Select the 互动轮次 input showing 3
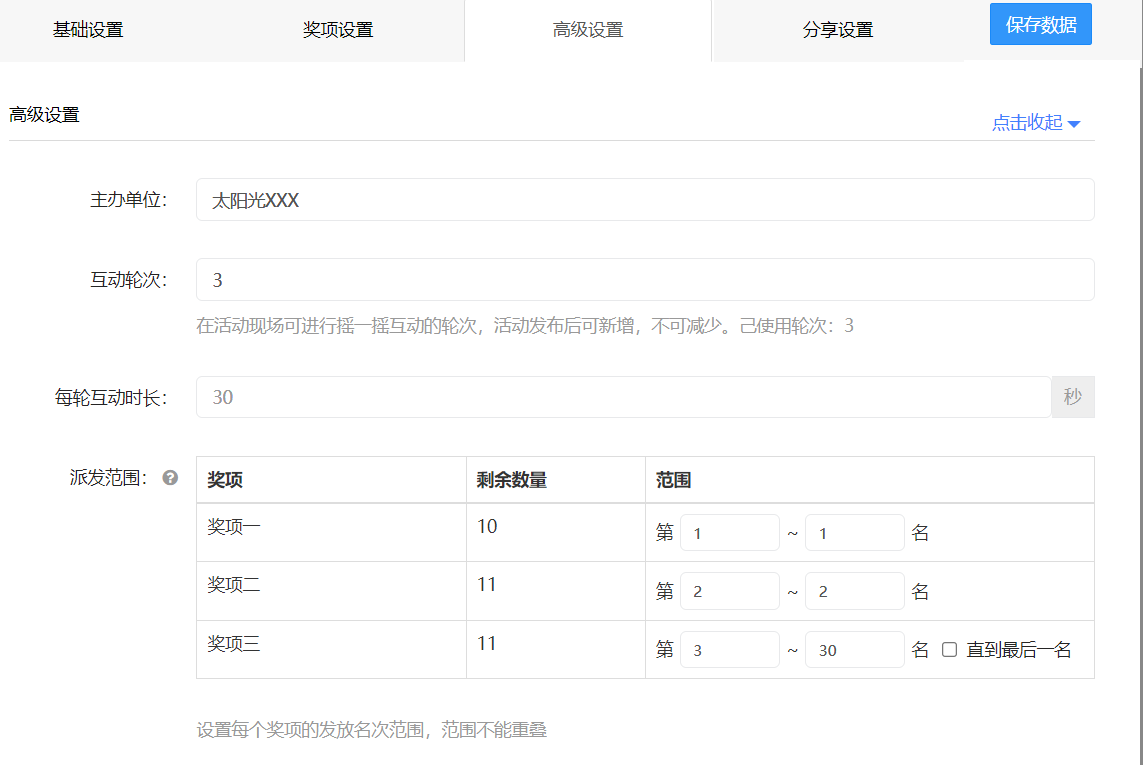 [645, 280]
